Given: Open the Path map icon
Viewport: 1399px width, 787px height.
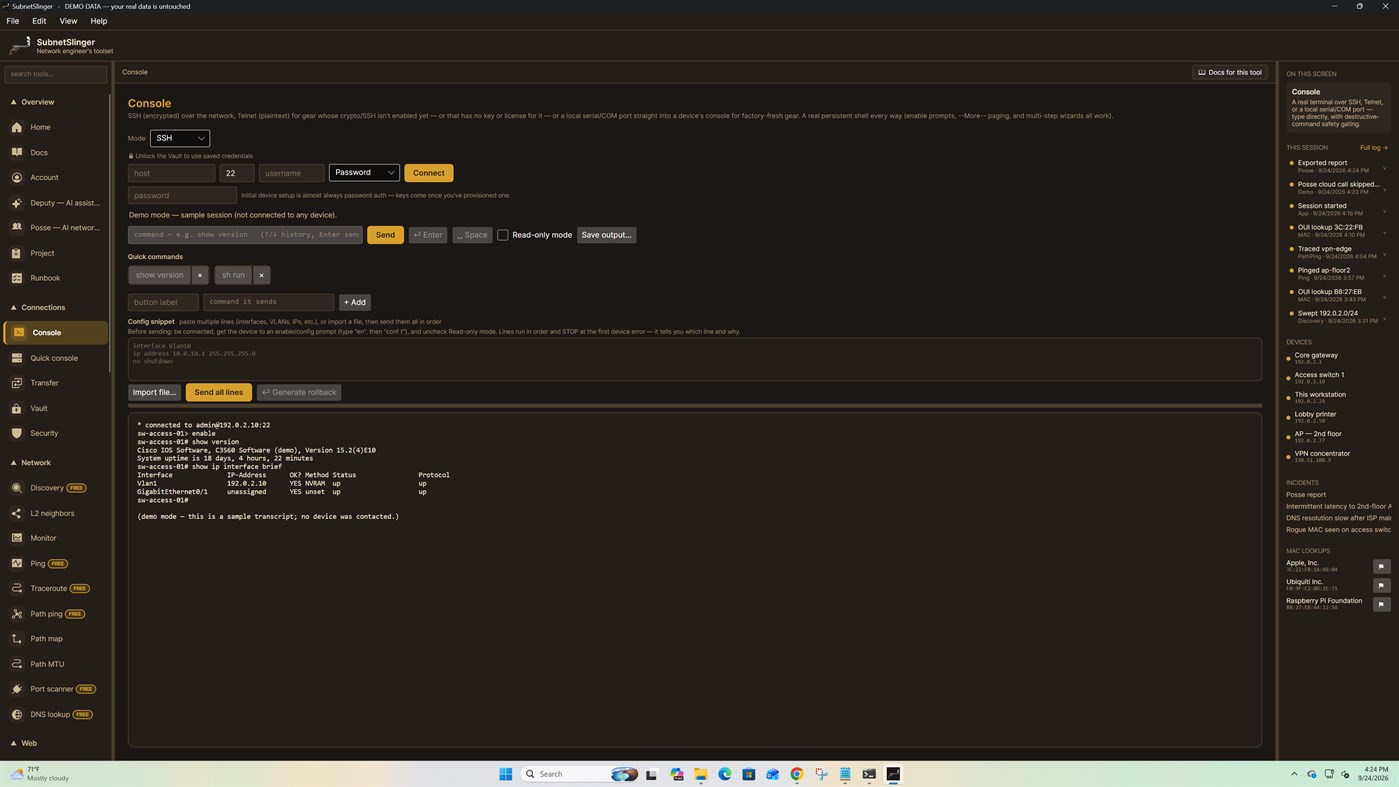Looking at the screenshot, I should click(17, 638).
